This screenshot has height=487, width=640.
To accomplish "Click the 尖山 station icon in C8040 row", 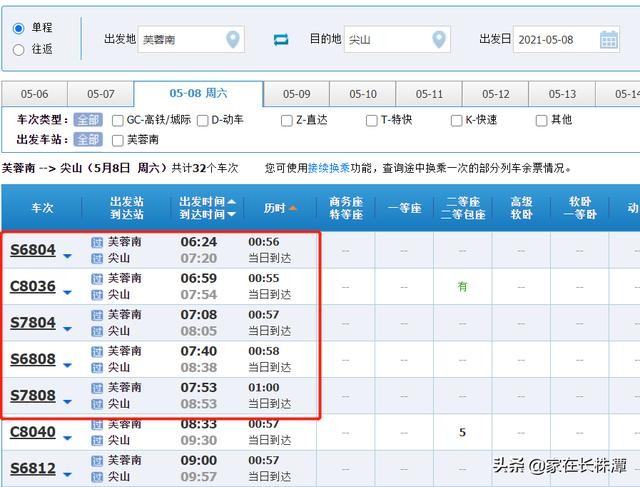I will [97, 440].
